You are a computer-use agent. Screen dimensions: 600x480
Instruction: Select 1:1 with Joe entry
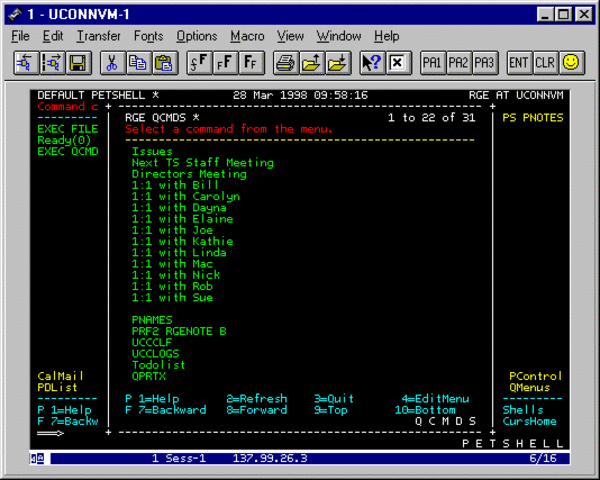click(172, 230)
